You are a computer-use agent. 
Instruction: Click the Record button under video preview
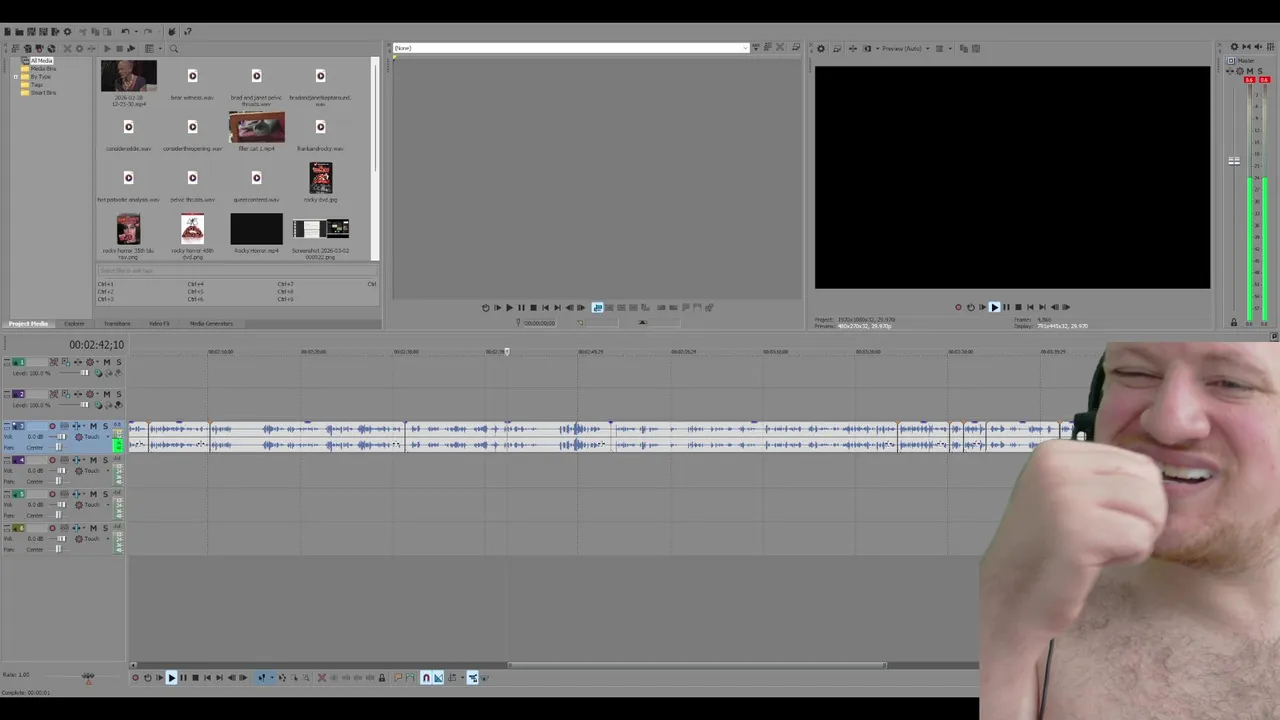(958, 308)
